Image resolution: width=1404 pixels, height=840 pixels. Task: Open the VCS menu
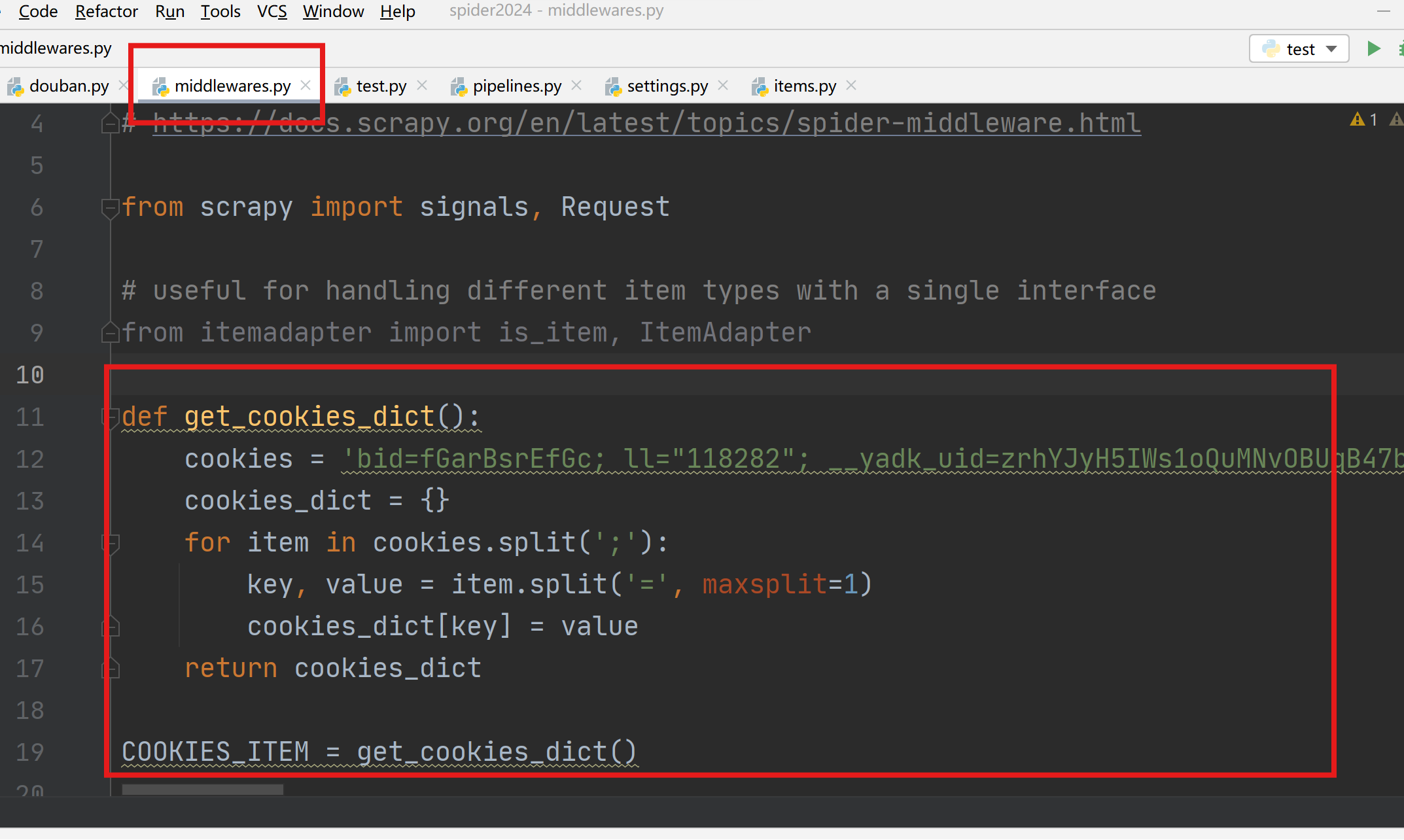click(272, 11)
